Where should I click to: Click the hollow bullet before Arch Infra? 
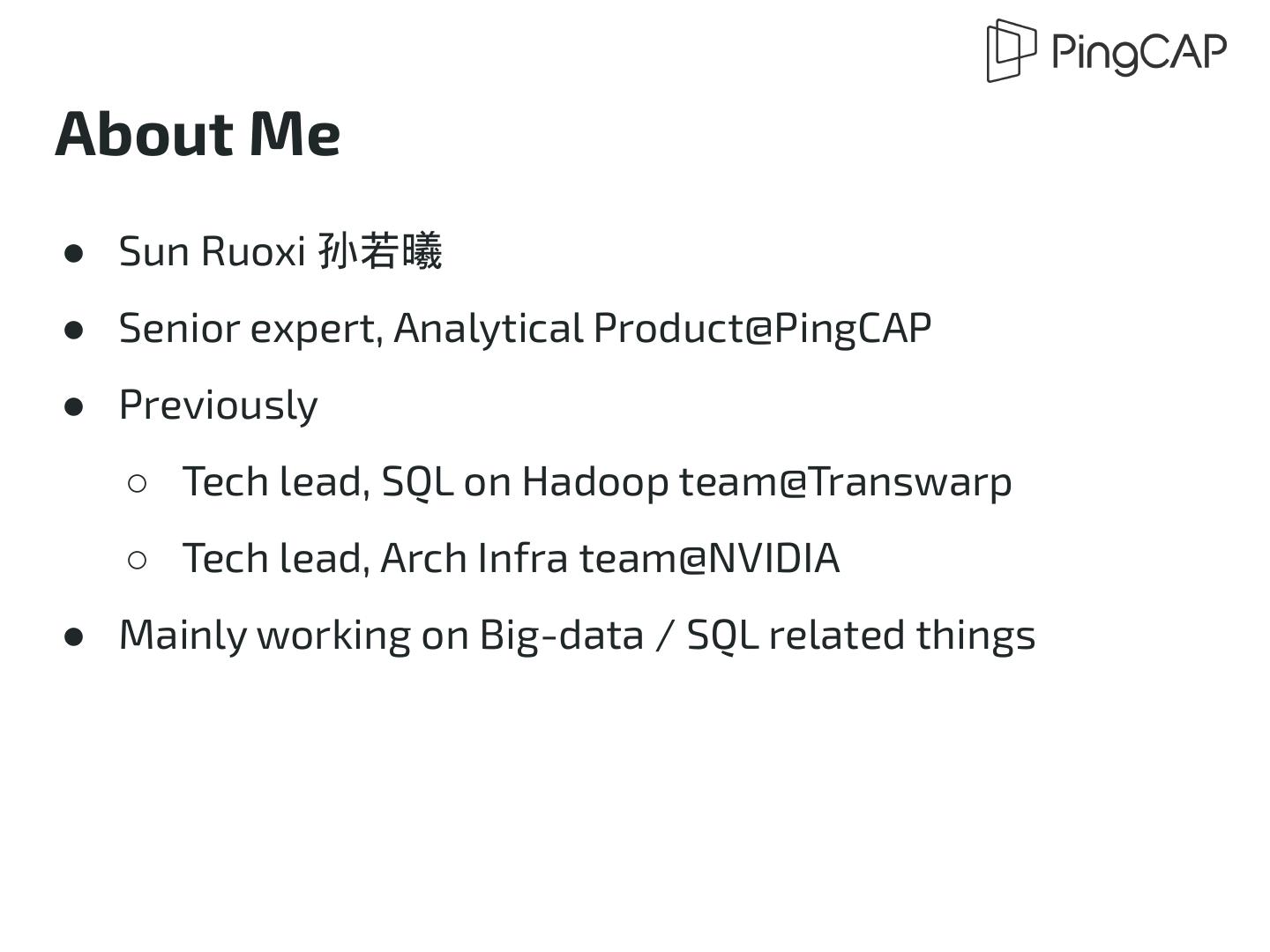point(138,560)
